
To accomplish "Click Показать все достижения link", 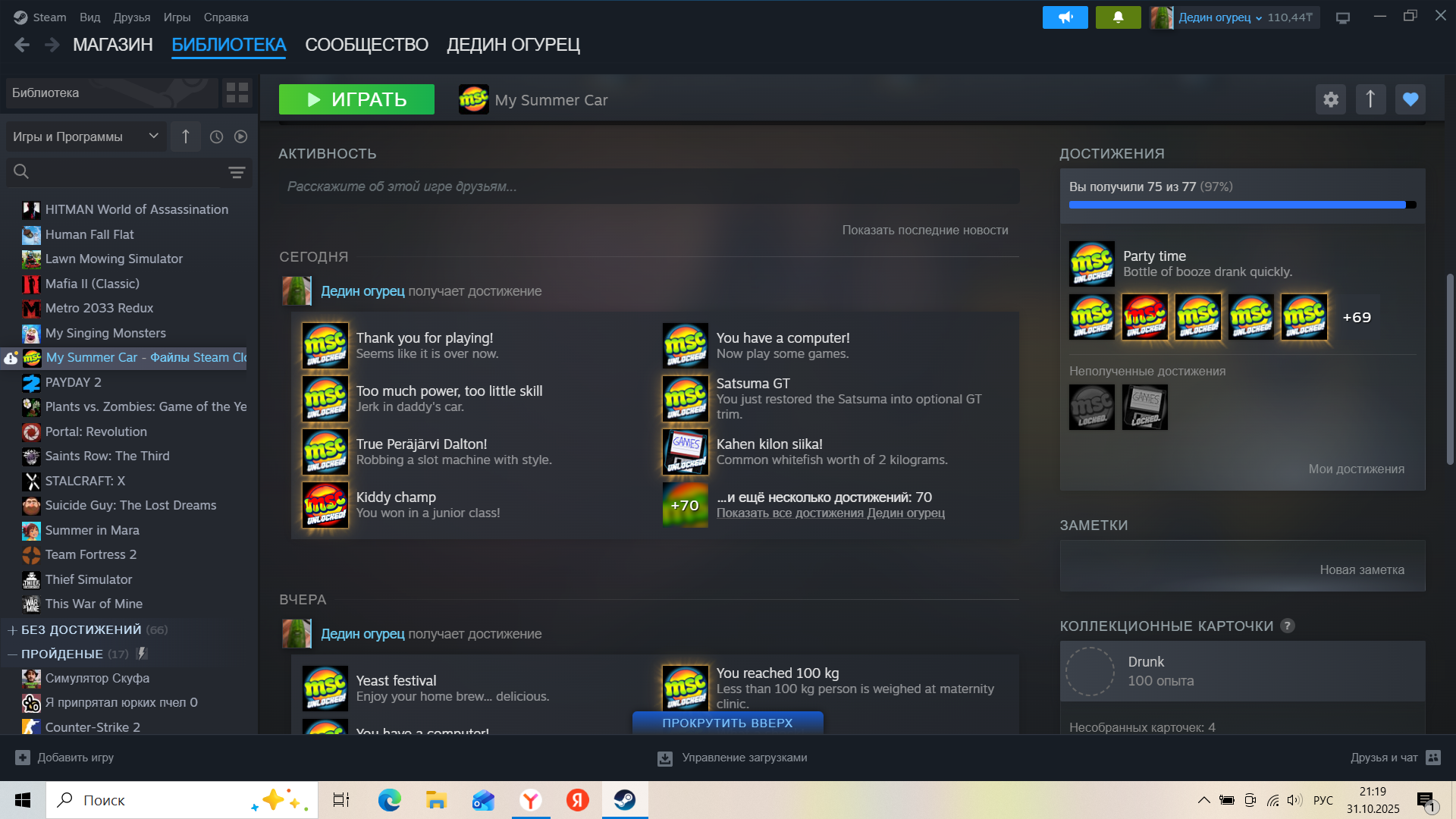I will 830,513.
